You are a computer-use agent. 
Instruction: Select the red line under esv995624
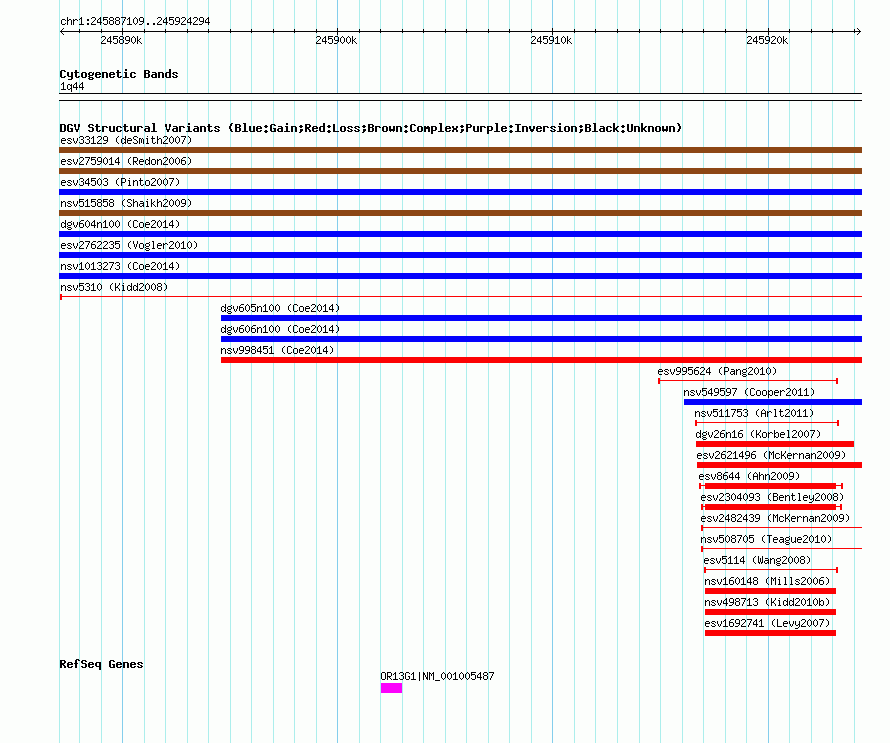pyautogui.click(x=748, y=380)
